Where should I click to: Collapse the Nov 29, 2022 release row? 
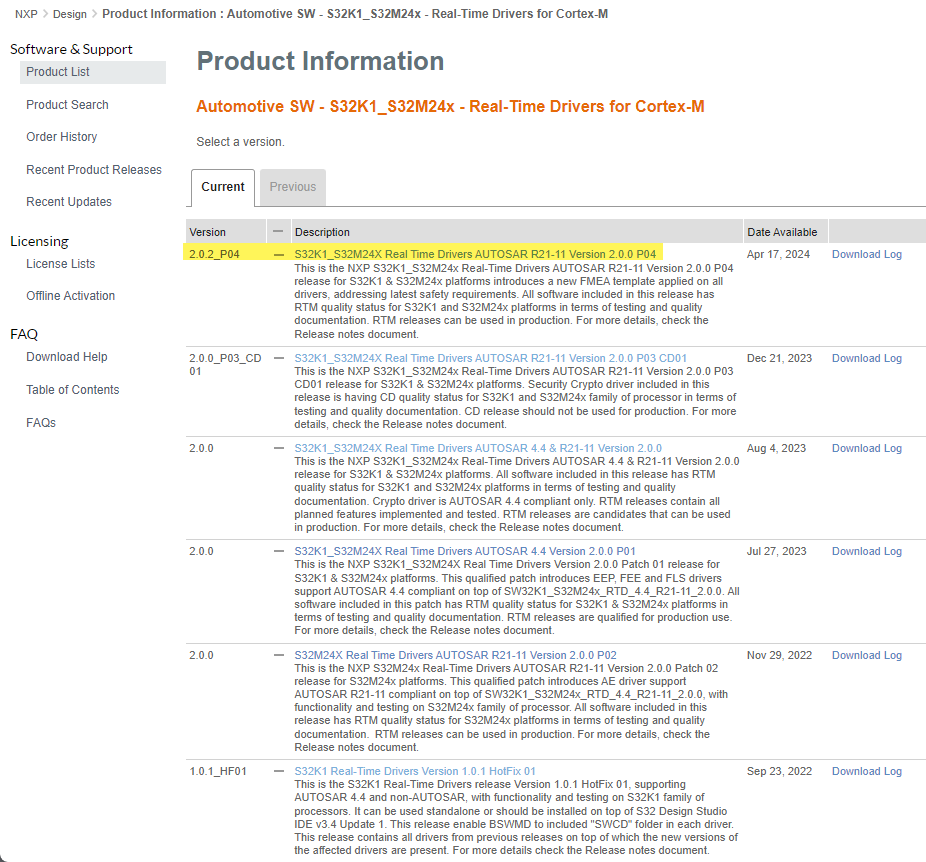pyautogui.click(x=279, y=656)
